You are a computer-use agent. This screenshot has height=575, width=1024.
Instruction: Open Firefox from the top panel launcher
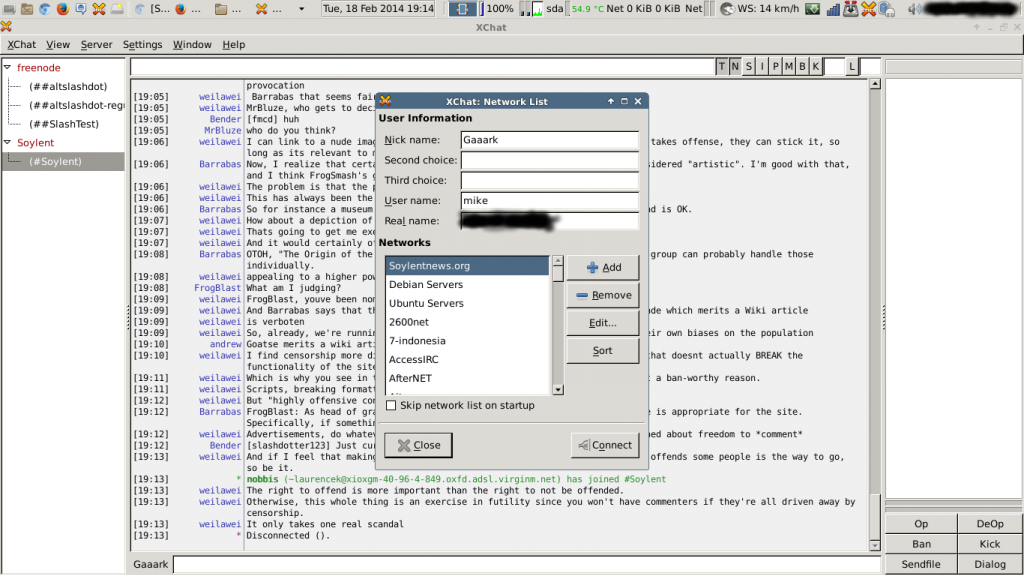tap(63, 9)
